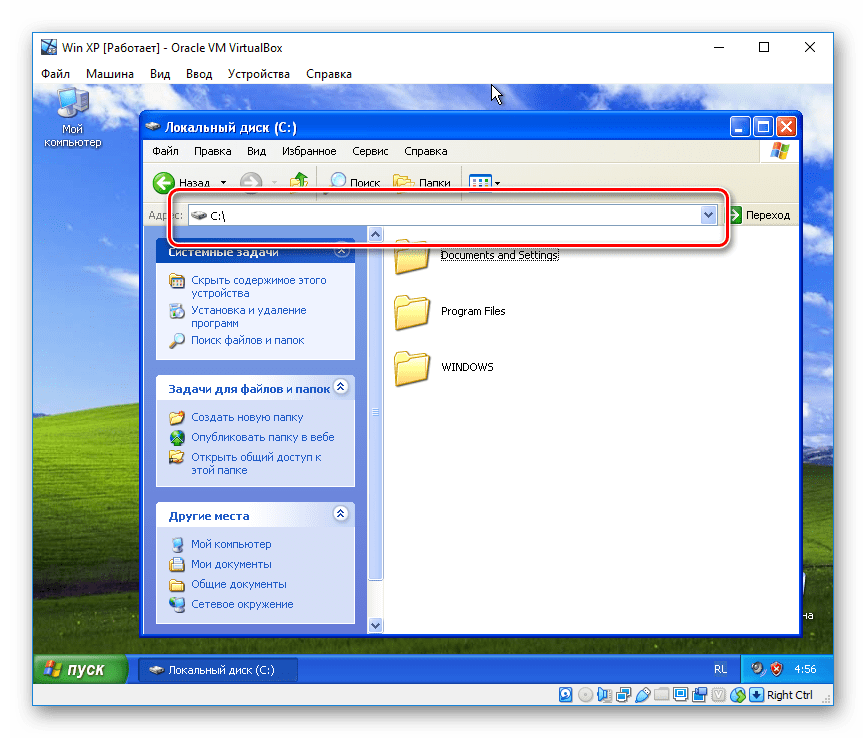Click the shared folders icon in VirtualBox status bar

pos(661,694)
